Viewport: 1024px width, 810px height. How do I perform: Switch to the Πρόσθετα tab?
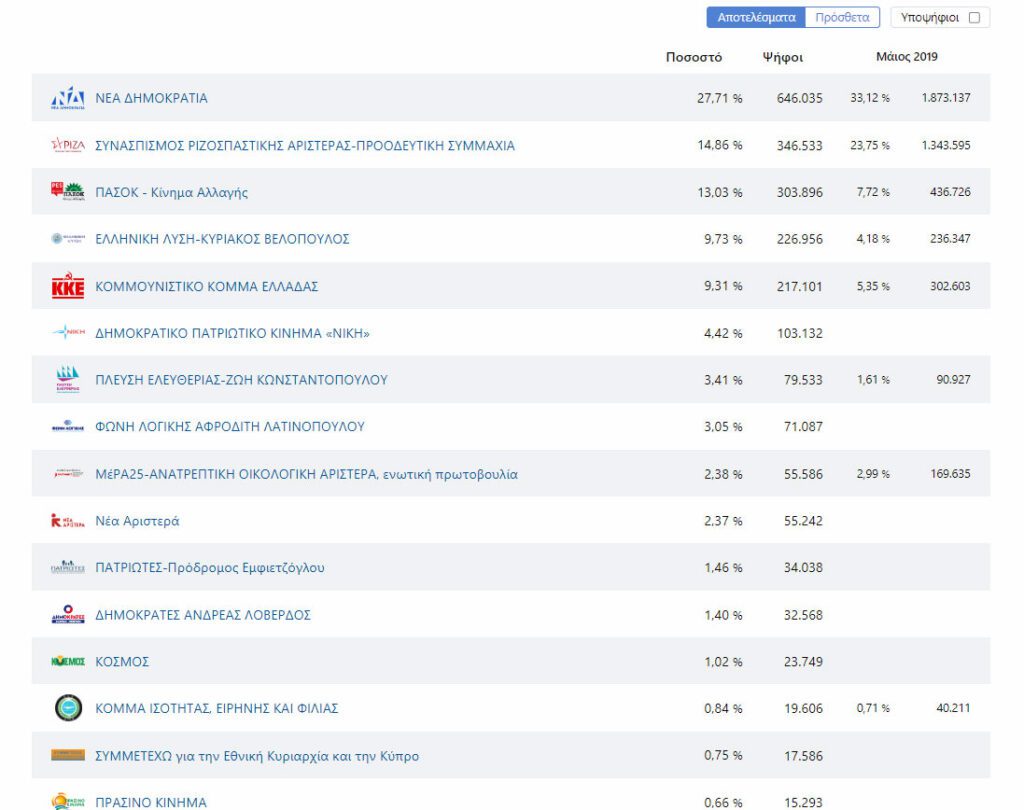click(x=842, y=18)
